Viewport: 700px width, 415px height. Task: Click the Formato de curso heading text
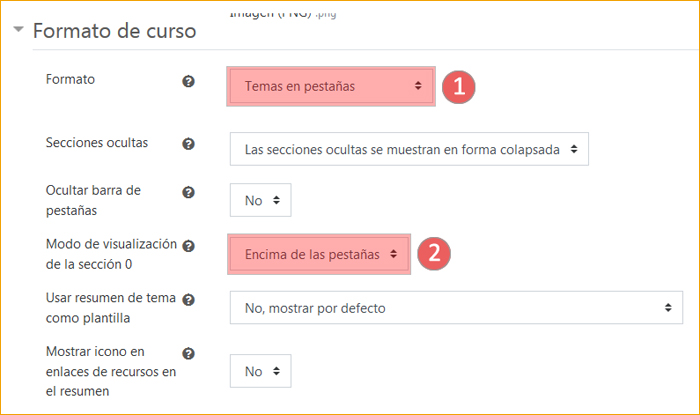tap(114, 30)
